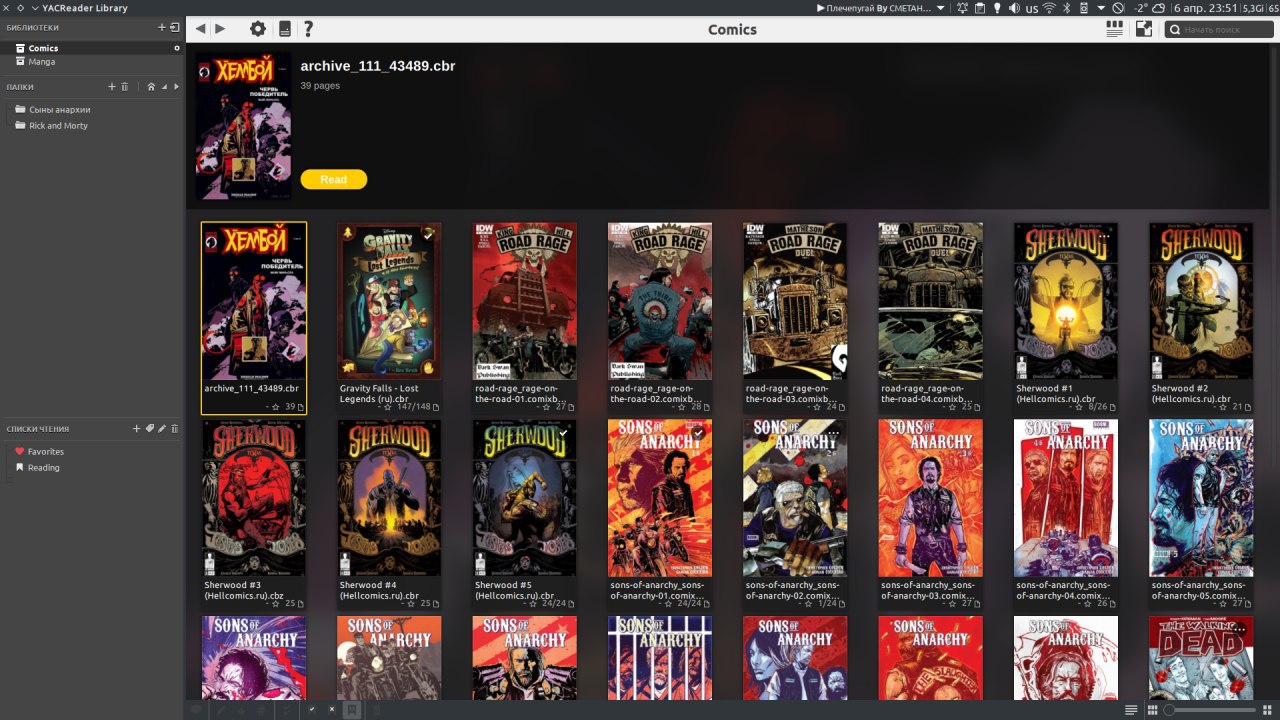Select Sherwood #3 comic cover
The image size is (1280, 720).
pyautogui.click(x=254, y=498)
